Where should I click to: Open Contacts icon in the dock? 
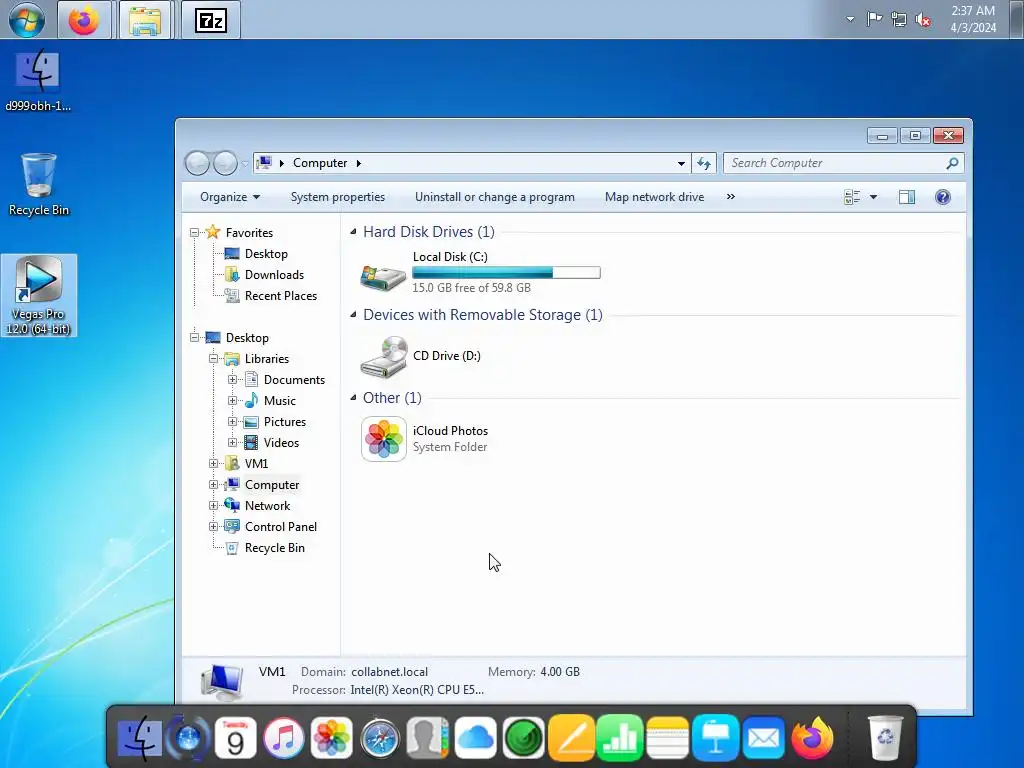[x=427, y=739]
